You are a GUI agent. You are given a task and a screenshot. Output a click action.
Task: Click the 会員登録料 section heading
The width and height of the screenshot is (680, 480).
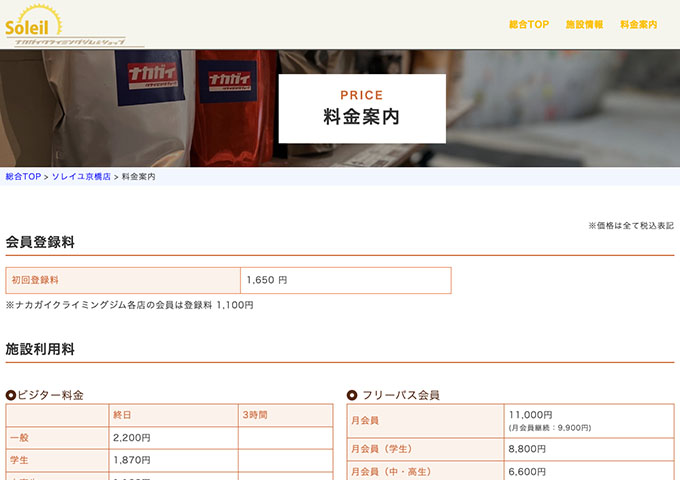tap(40, 242)
